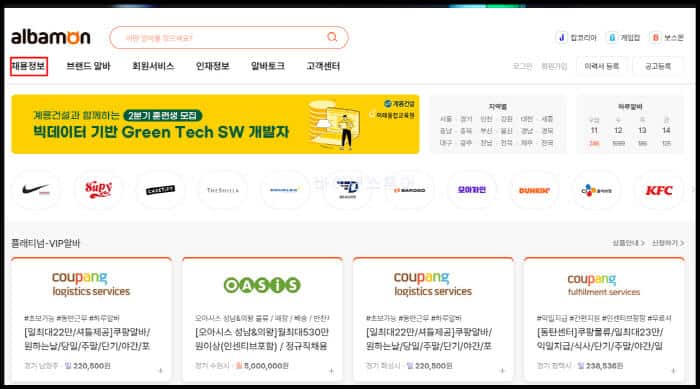This screenshot has width=700, height=389.
Task: Open the coupang fulfillment services card logo
Action: point(604,284)
